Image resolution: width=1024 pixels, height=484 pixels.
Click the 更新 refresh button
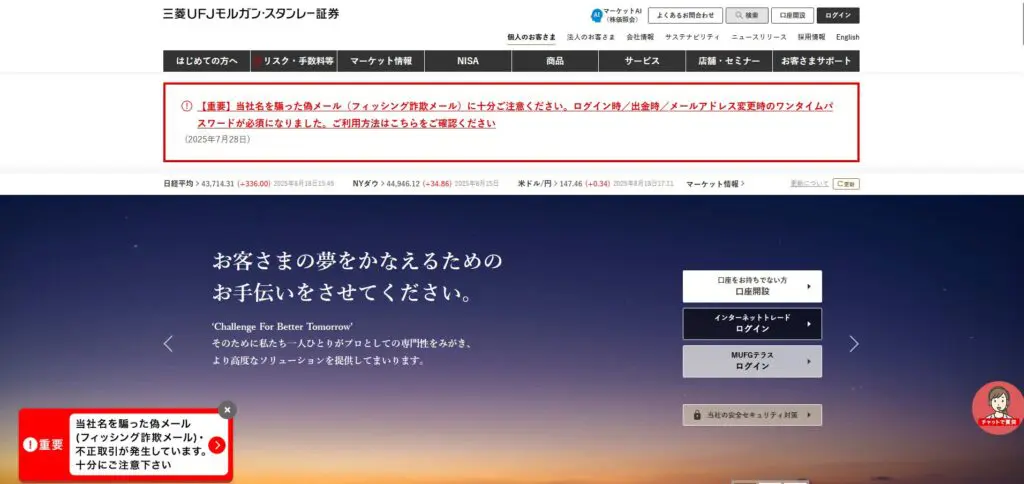[846, 184]
